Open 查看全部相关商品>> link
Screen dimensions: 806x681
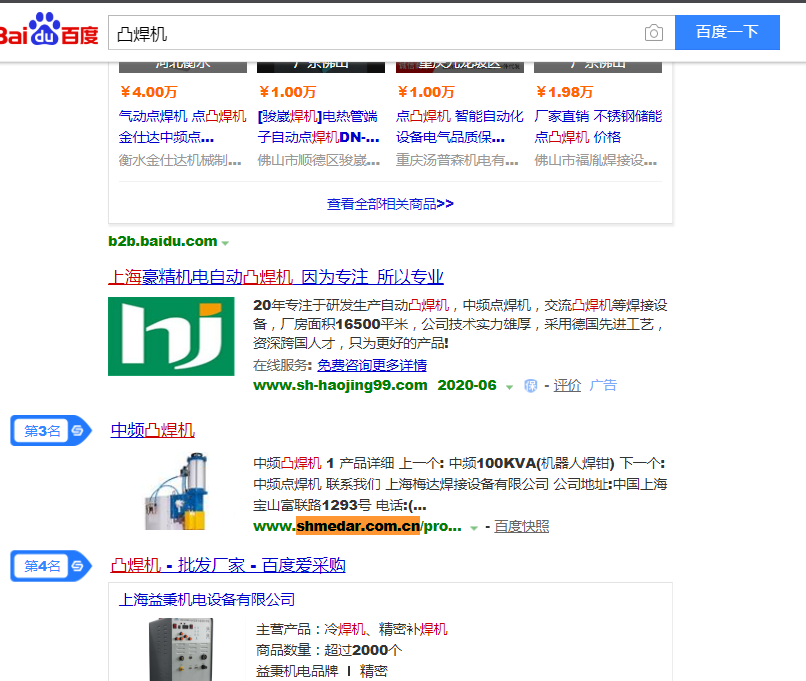coord(390,204)
